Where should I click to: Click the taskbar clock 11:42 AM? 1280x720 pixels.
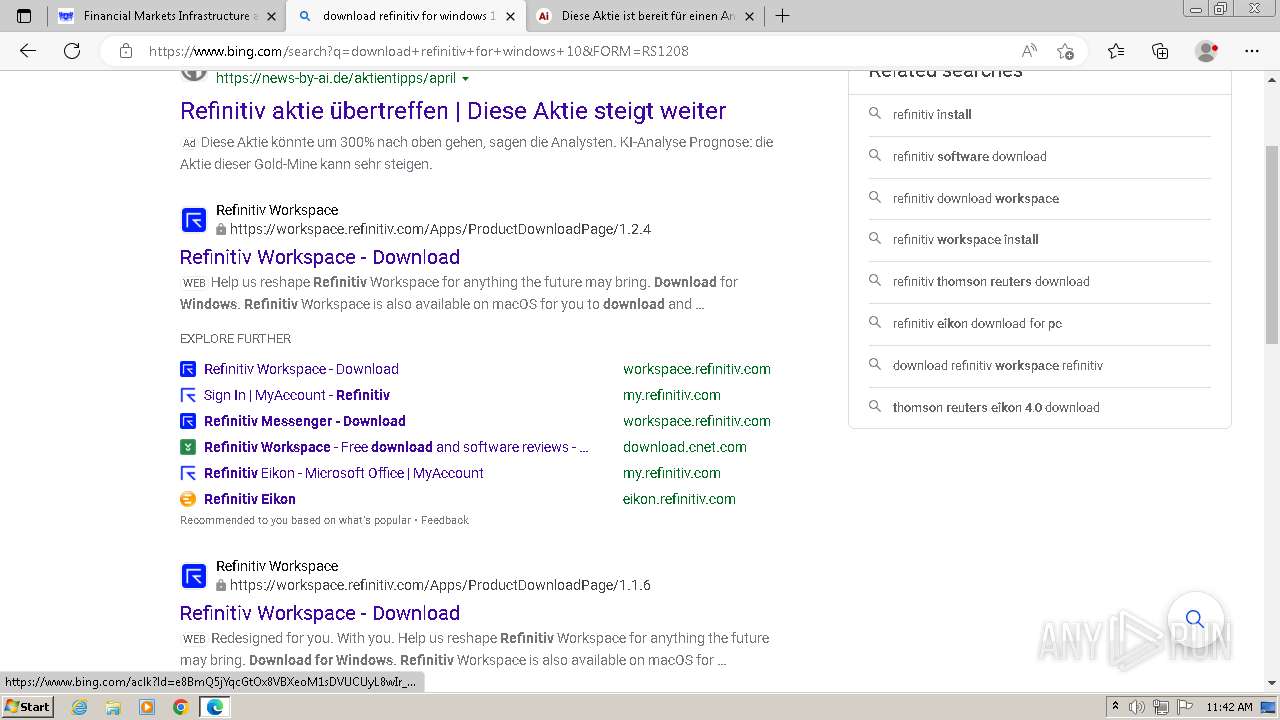[x=1230, y=707]
